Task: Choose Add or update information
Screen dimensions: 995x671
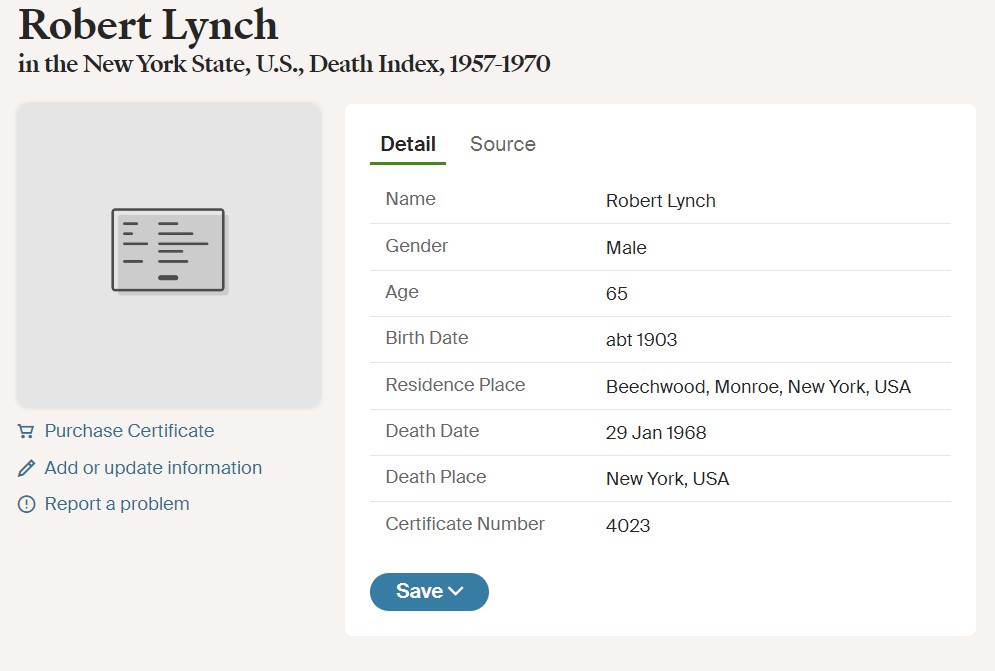Action: point(153,468)
